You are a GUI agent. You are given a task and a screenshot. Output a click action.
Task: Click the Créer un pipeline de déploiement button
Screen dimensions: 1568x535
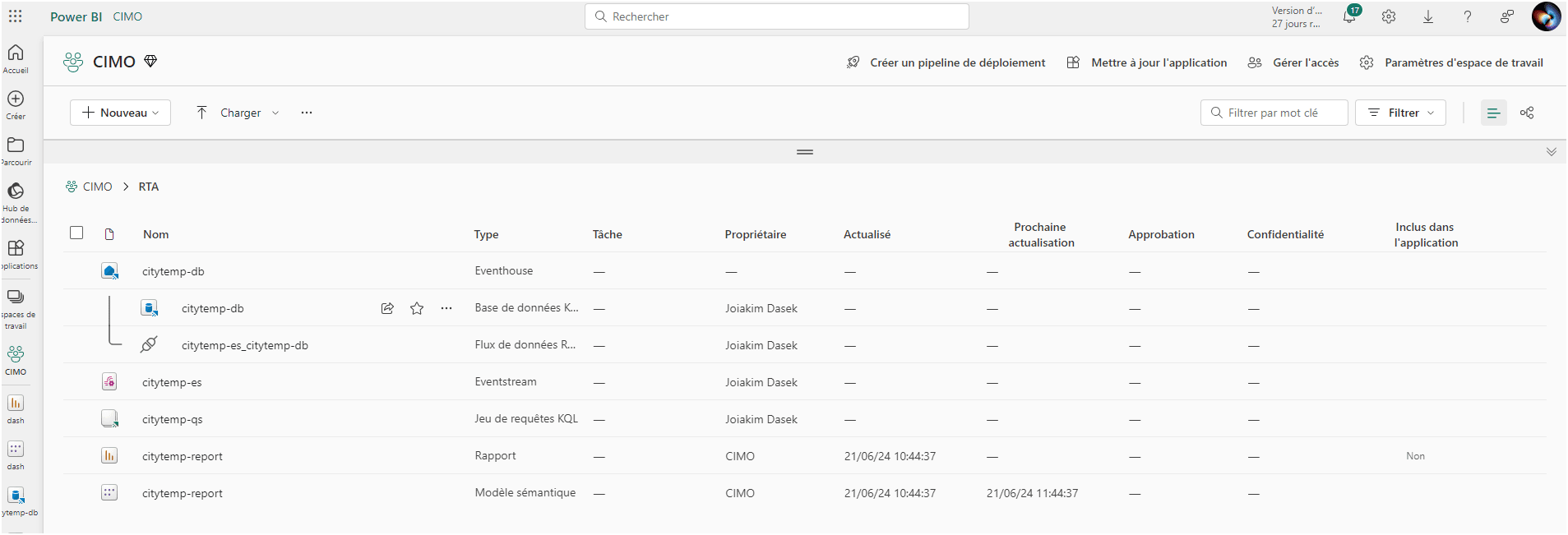point(946,62)
